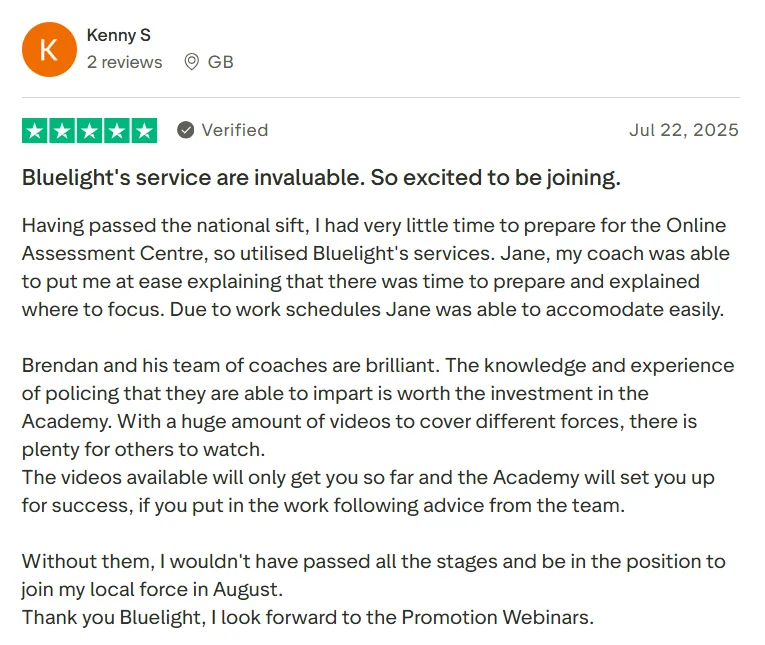Click the Verified checkmark badge icon
765x645 pixels.
point(185,130)
